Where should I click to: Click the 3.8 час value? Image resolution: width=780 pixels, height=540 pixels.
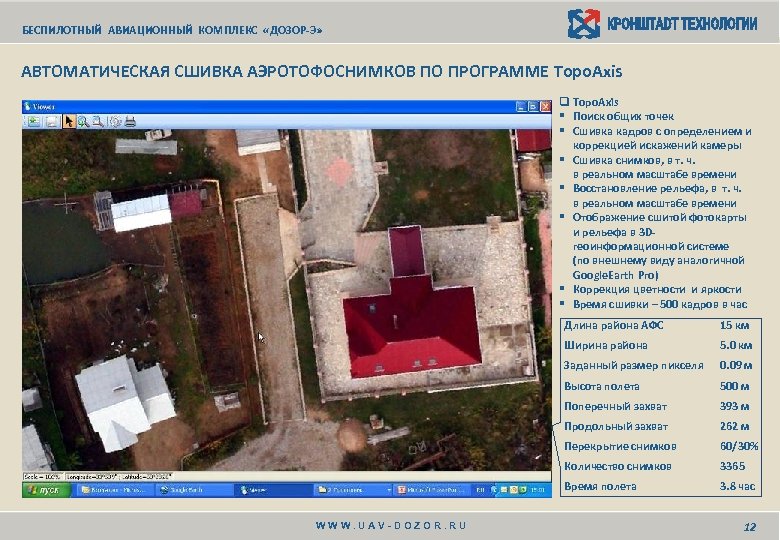pos(737,486)
